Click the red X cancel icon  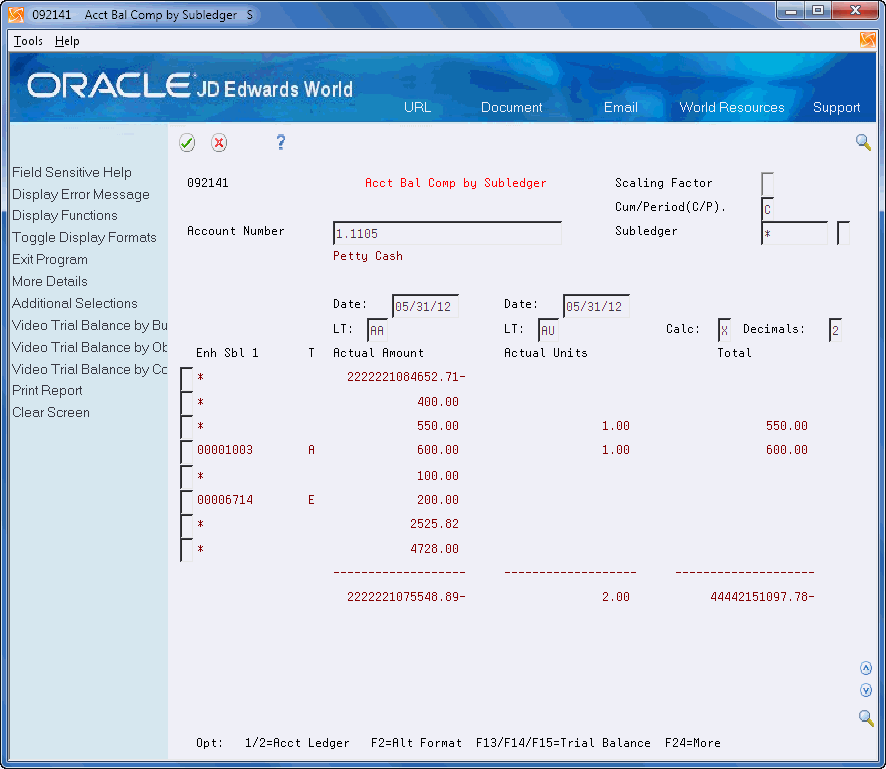(219, 142)
